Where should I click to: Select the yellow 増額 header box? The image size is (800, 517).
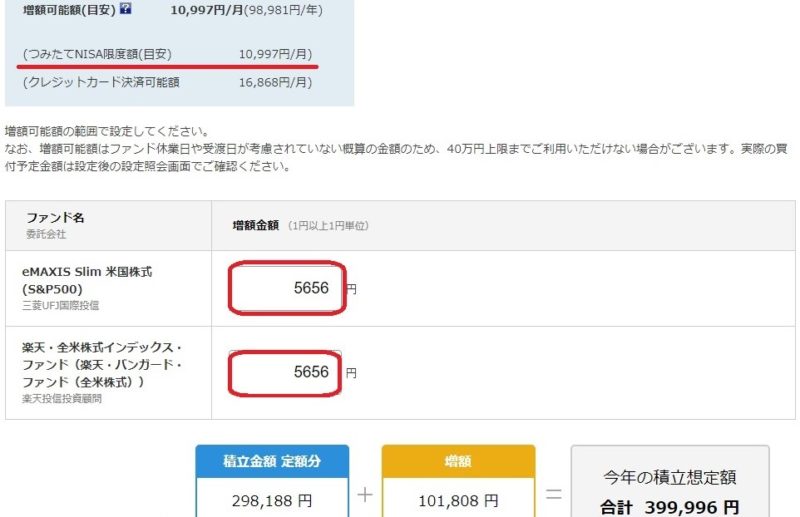click(x=458, y=461)
